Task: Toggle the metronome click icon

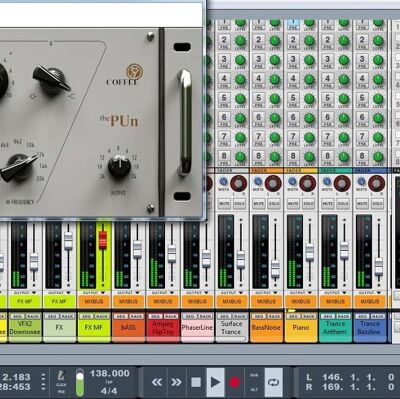Action: pyautogui.click(x=61, y=376)
